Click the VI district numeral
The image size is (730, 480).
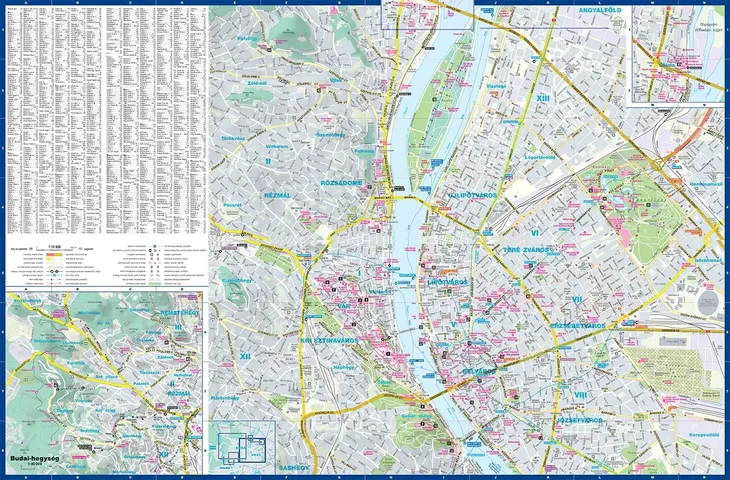(x=535, y=233)
